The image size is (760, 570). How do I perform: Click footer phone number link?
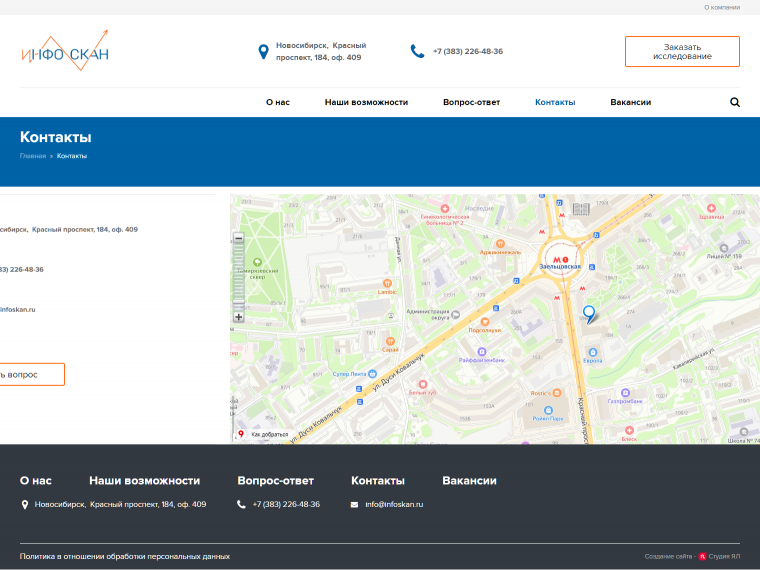tap(286, 505)
